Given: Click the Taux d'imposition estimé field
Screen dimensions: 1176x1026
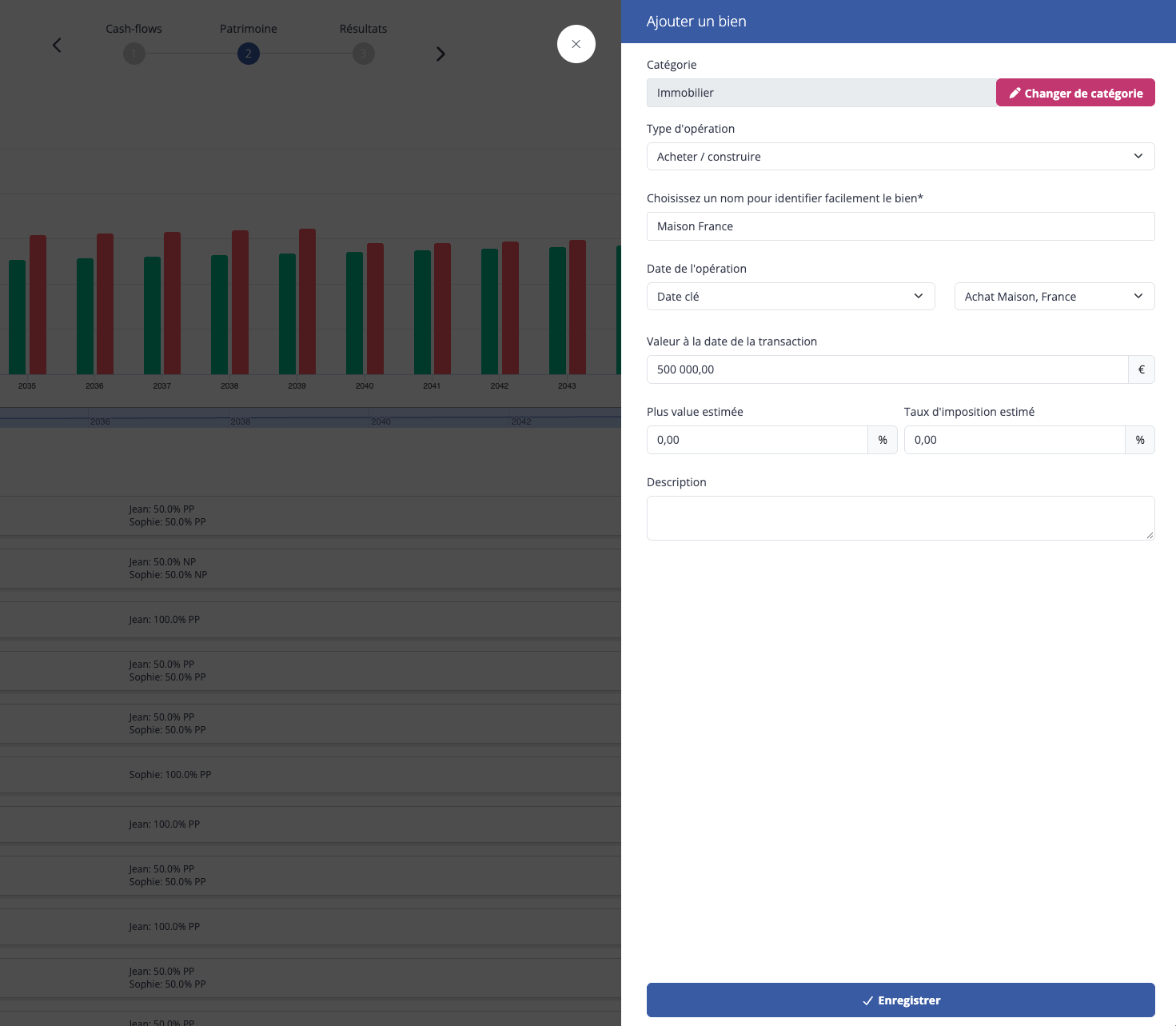Looking at the screenshot, I should click(1015, 440).
